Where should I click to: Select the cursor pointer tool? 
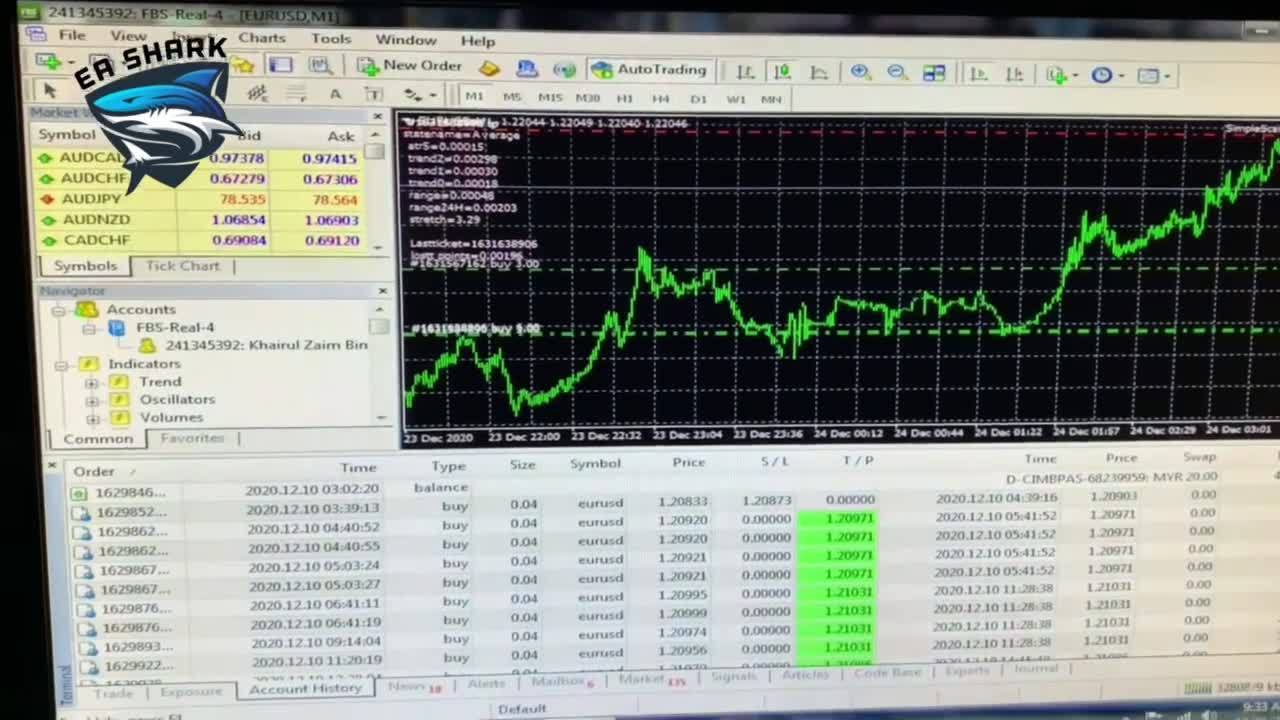coord(49,90)
